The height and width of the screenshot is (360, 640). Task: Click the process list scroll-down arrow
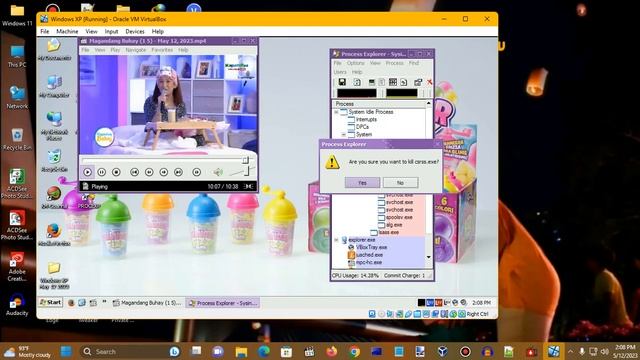point(429,257)
